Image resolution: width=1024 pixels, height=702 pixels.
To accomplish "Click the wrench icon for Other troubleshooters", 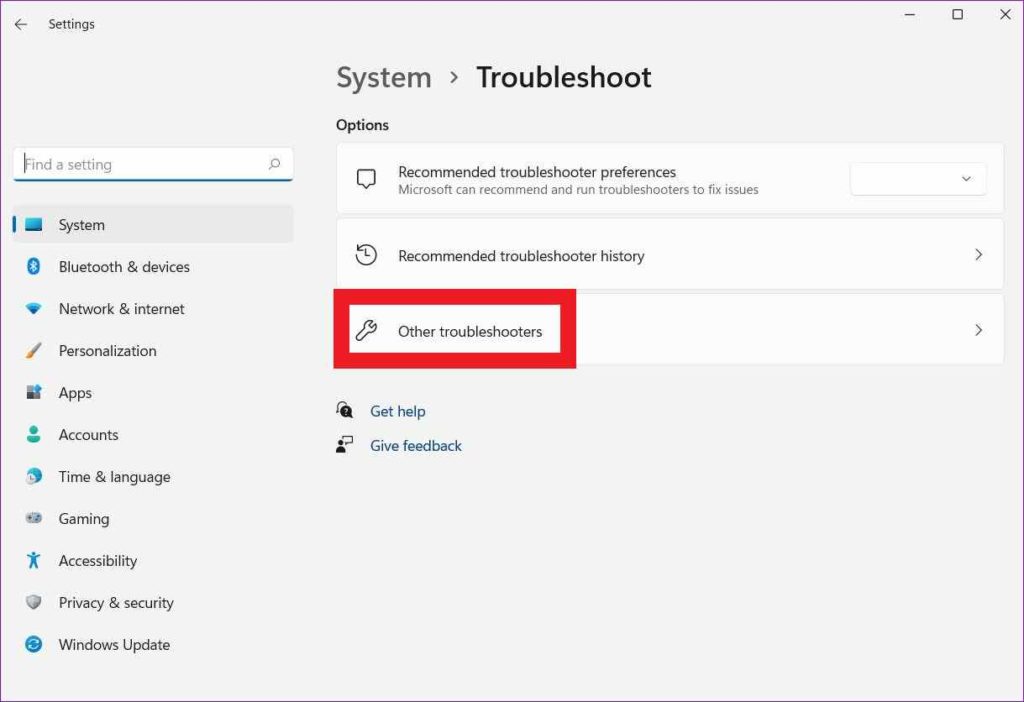I will click(x=366, y=330).
